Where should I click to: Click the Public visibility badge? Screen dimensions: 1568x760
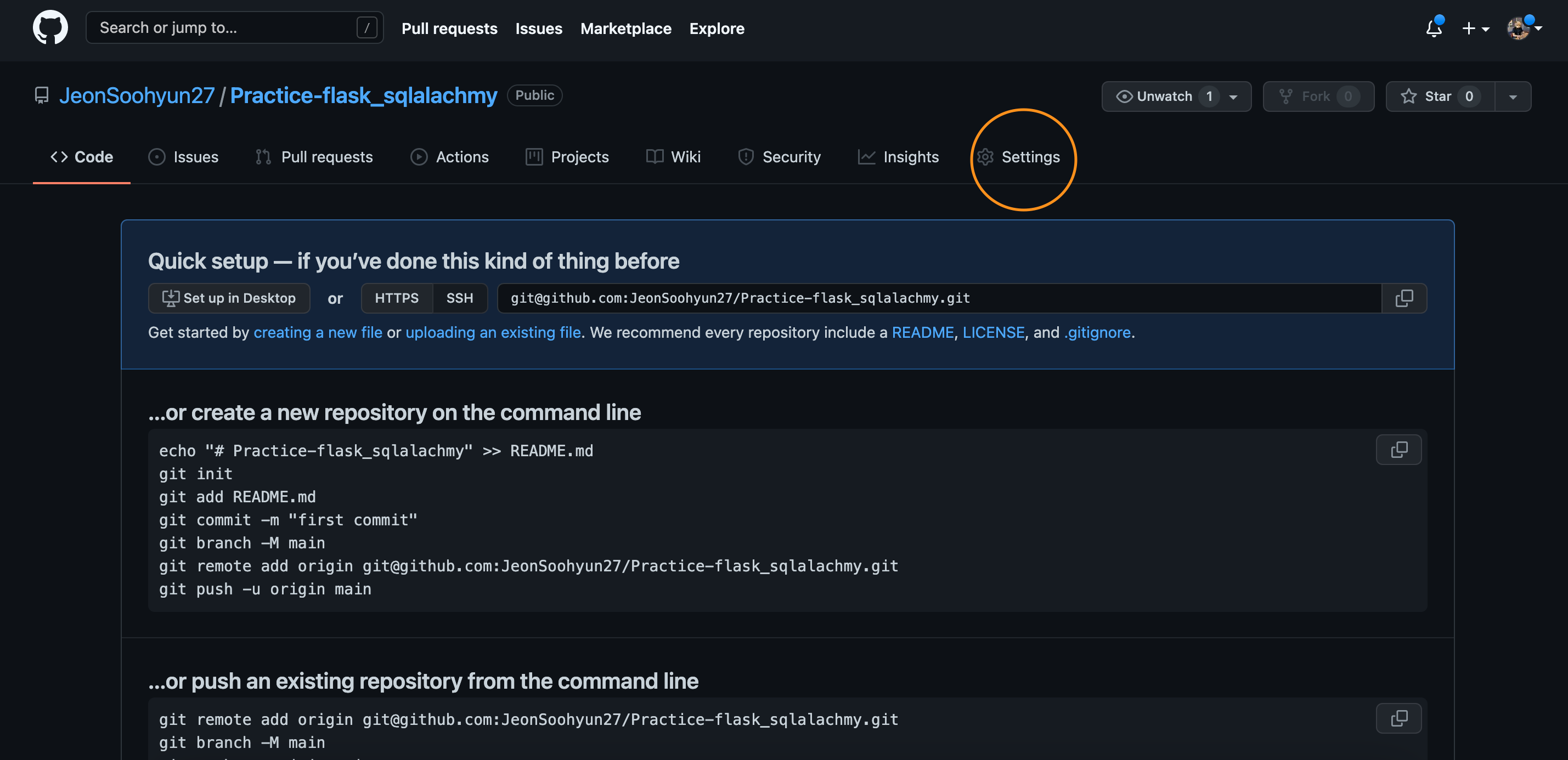[534, 95]
